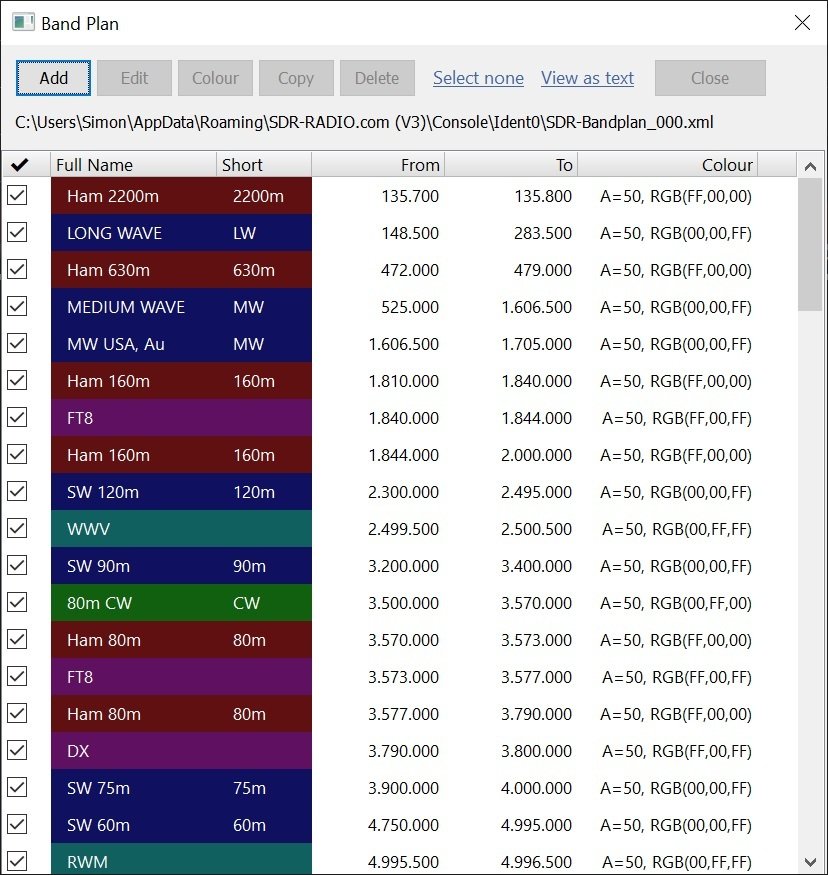Click the Copy button
Screen dimensions: 828x875
[x=295, y=78]
